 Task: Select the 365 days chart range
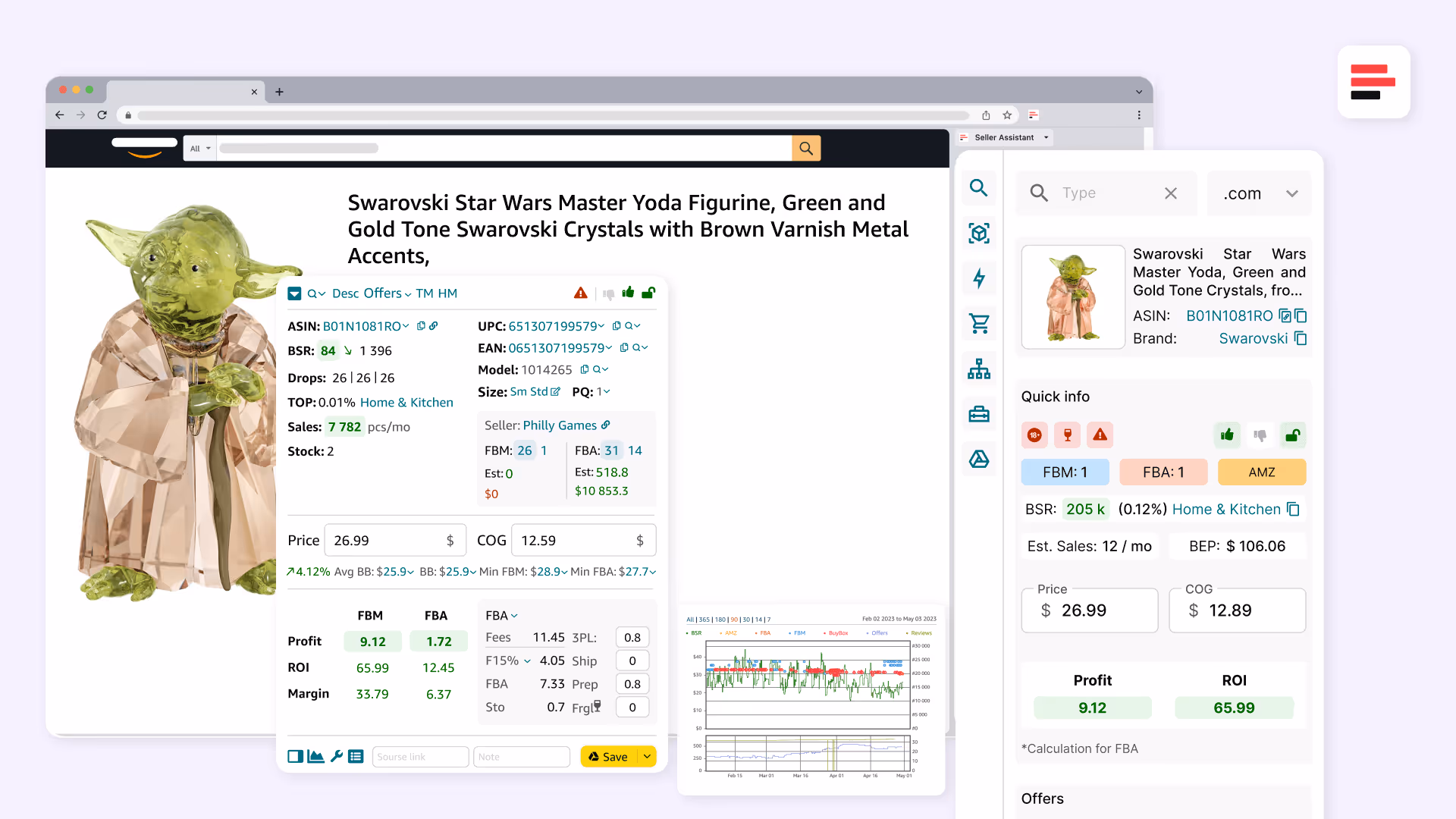(704, 620)
